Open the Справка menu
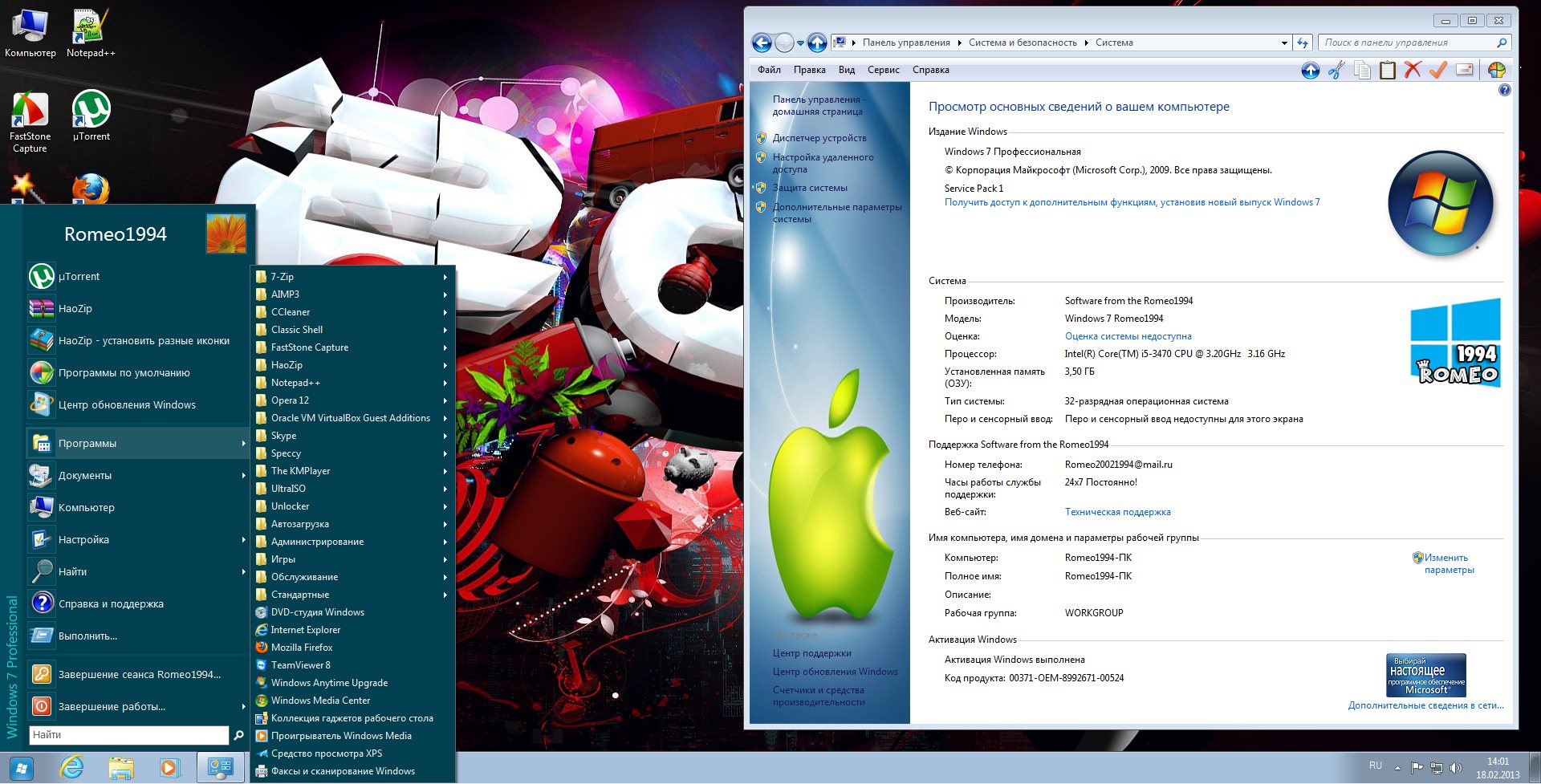 click(x=930, y=70)
